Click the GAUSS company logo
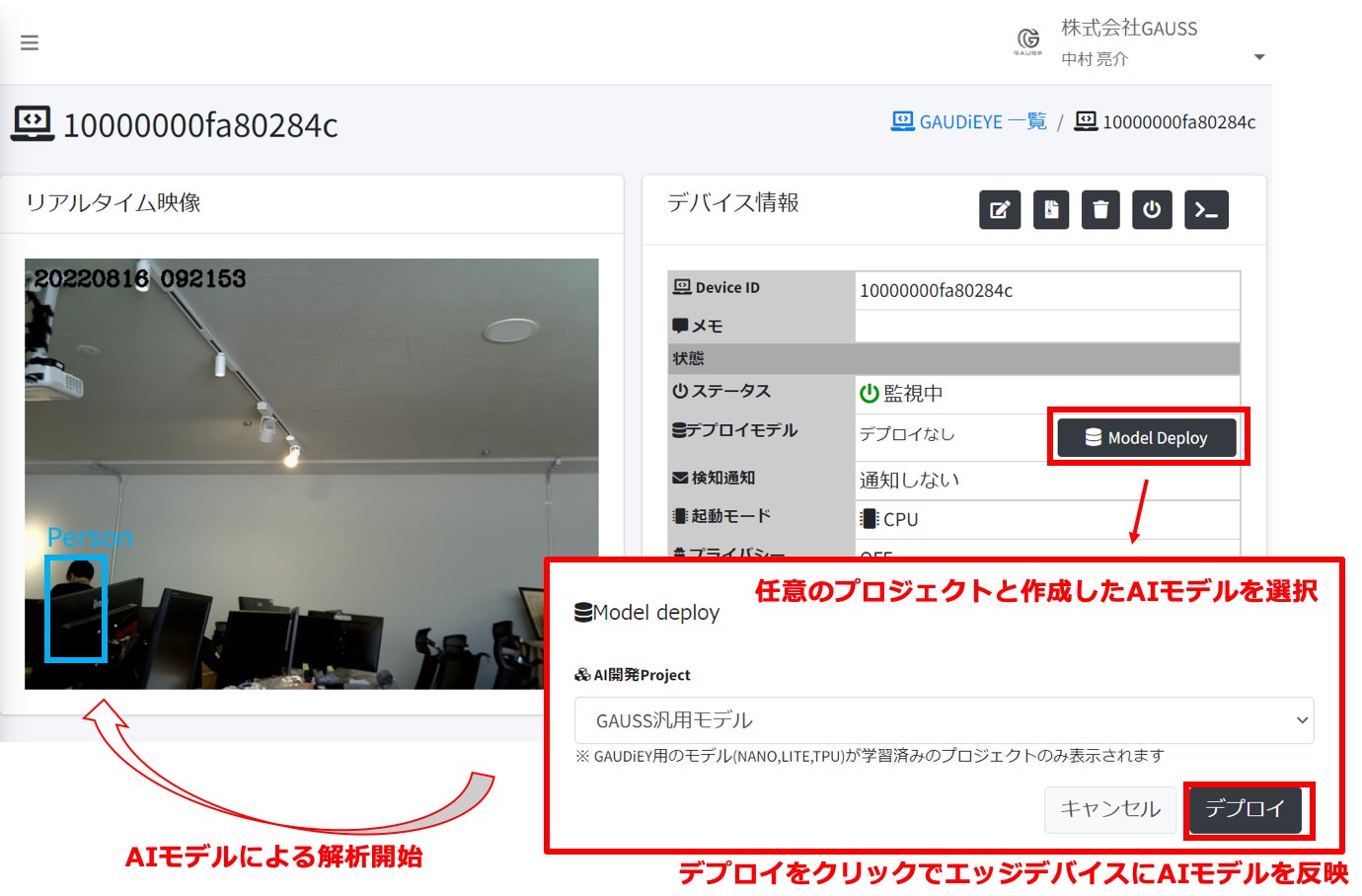 click(1027, 41)
